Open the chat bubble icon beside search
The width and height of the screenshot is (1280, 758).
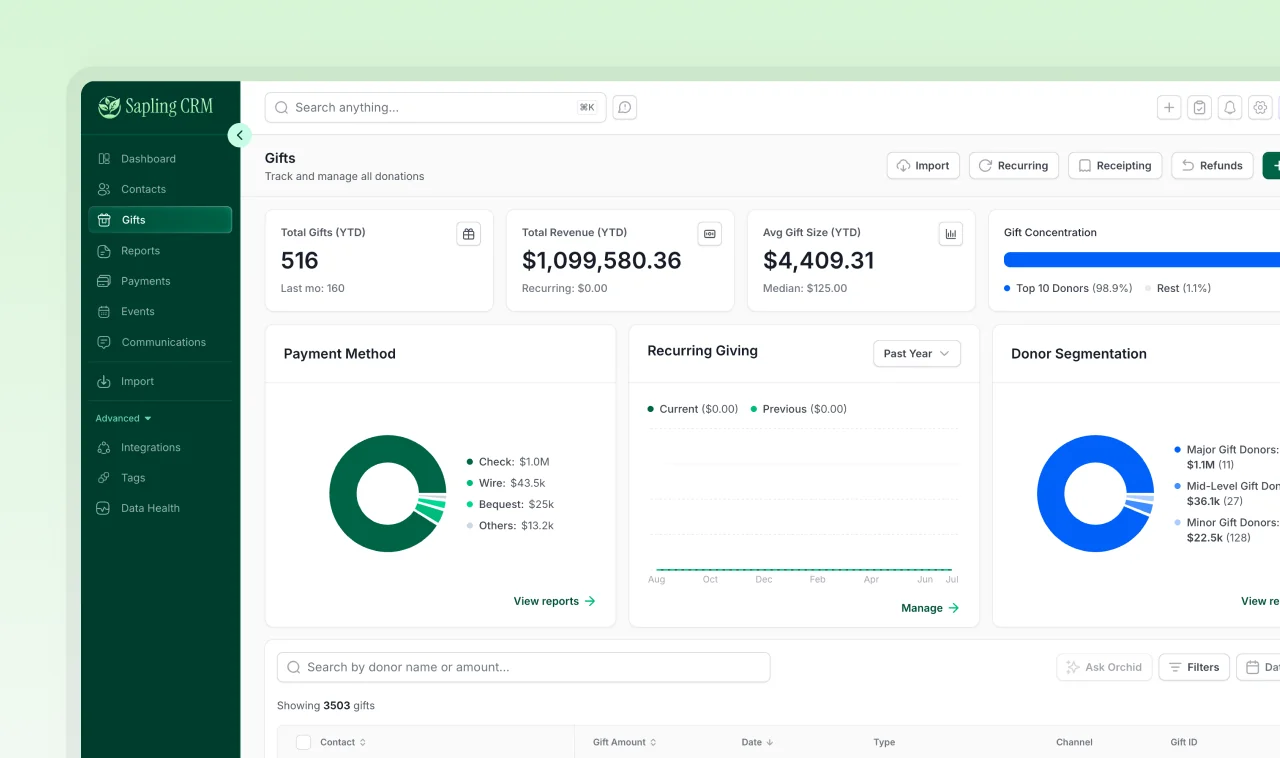point(625,108)
